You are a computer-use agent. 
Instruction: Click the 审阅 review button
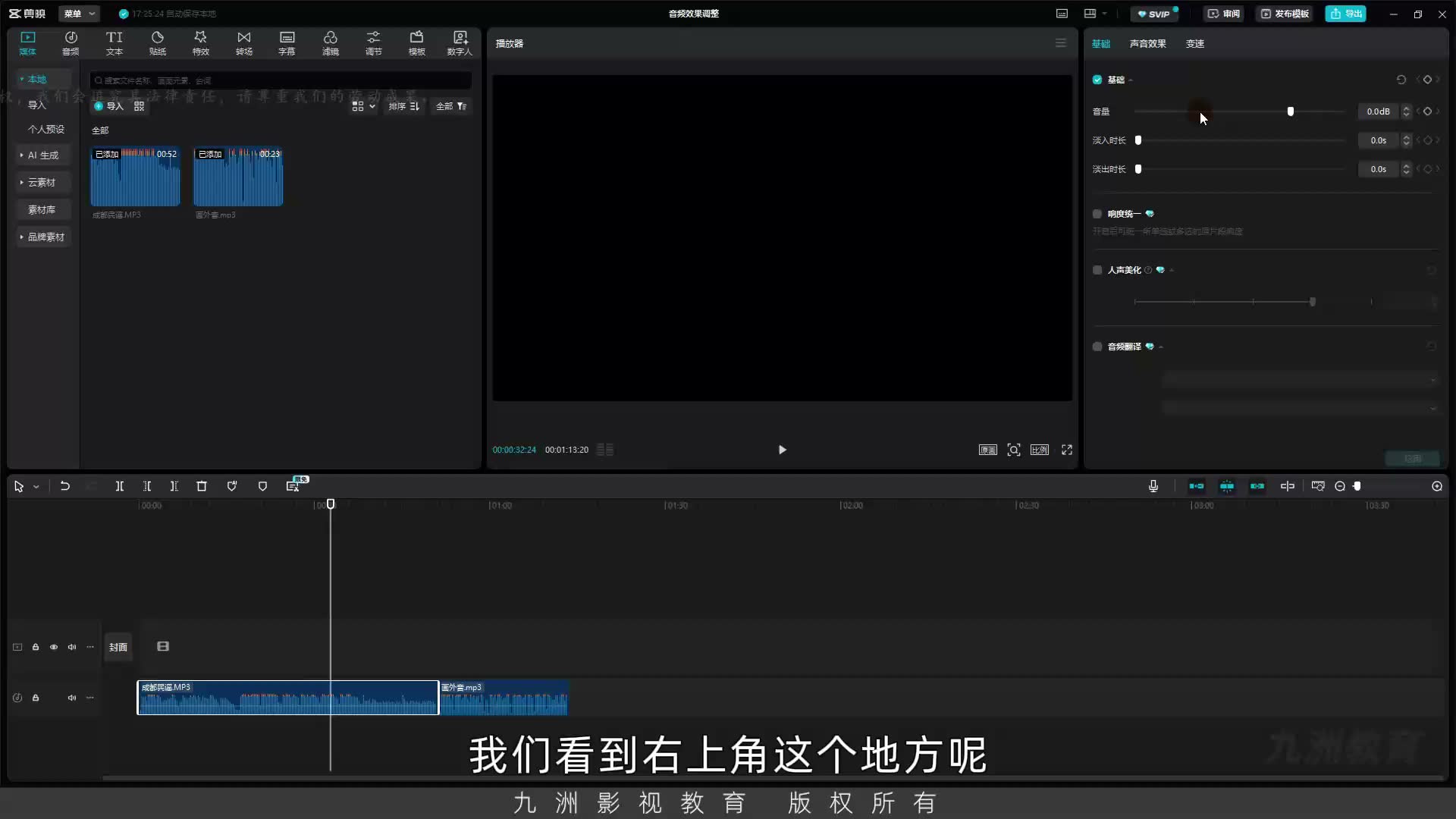pos(1224,14)
